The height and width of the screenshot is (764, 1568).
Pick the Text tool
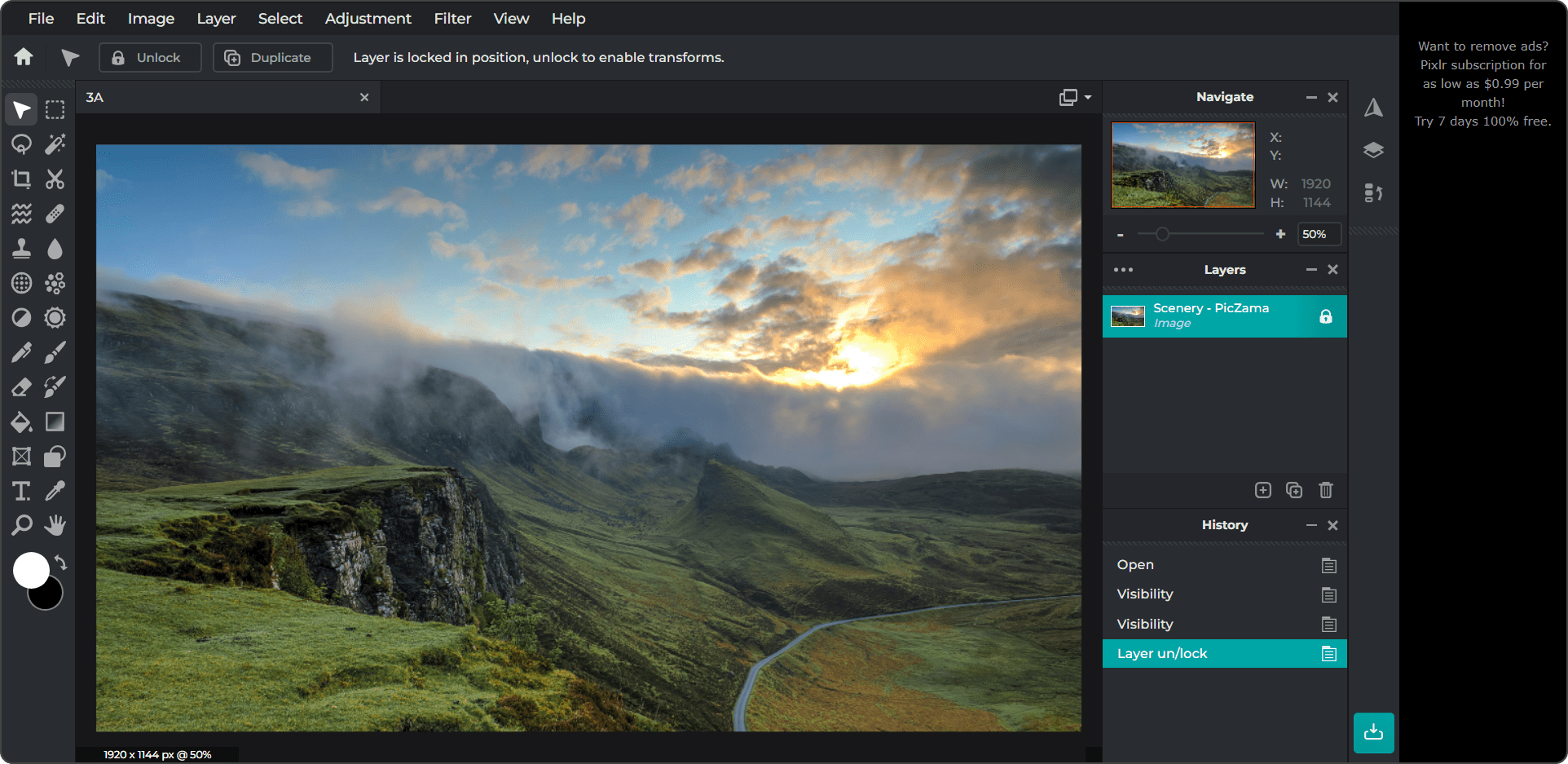click(21, 490)
